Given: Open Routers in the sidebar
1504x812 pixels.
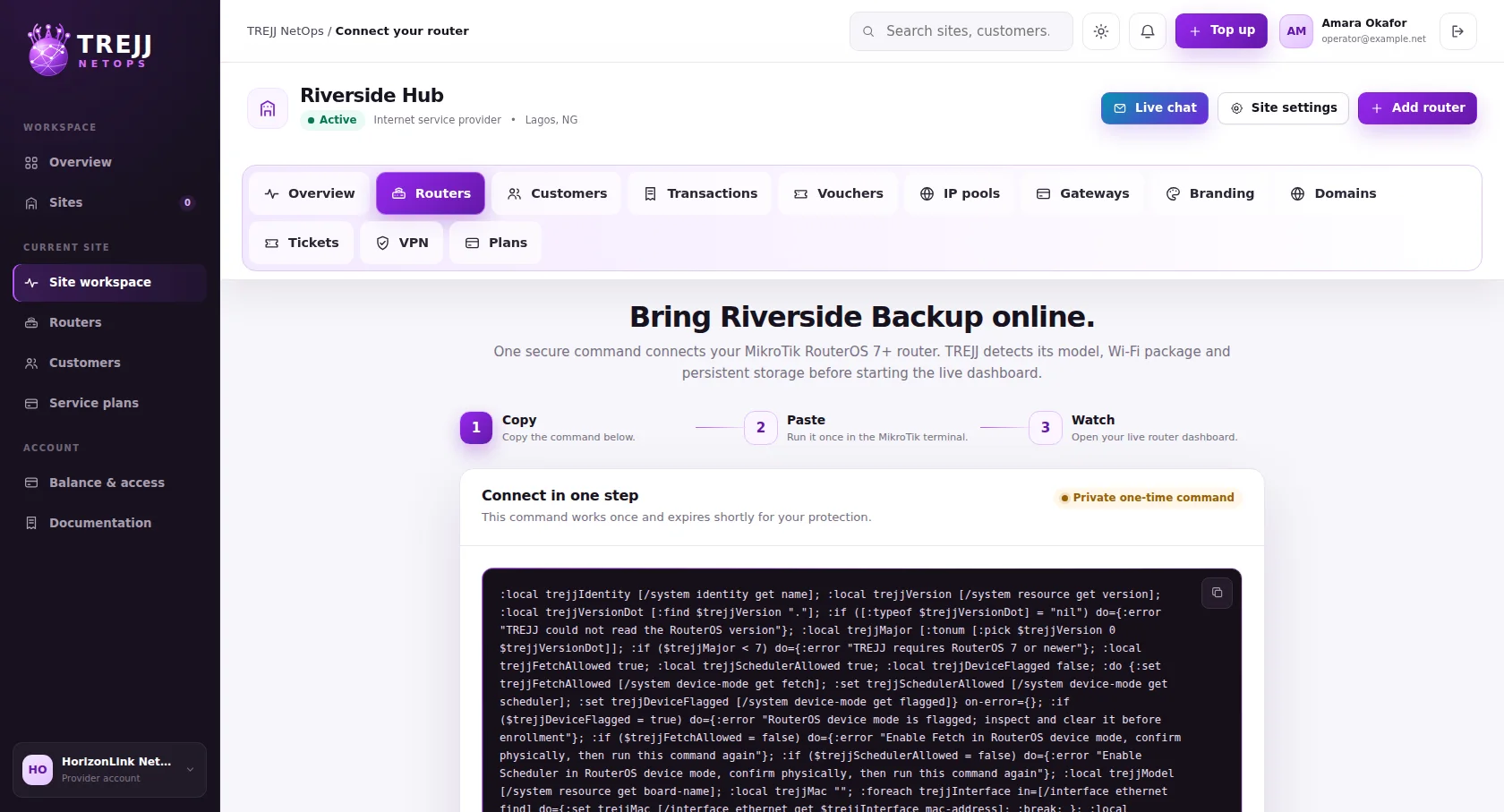Looking at the screenshot, I should 109,322.
